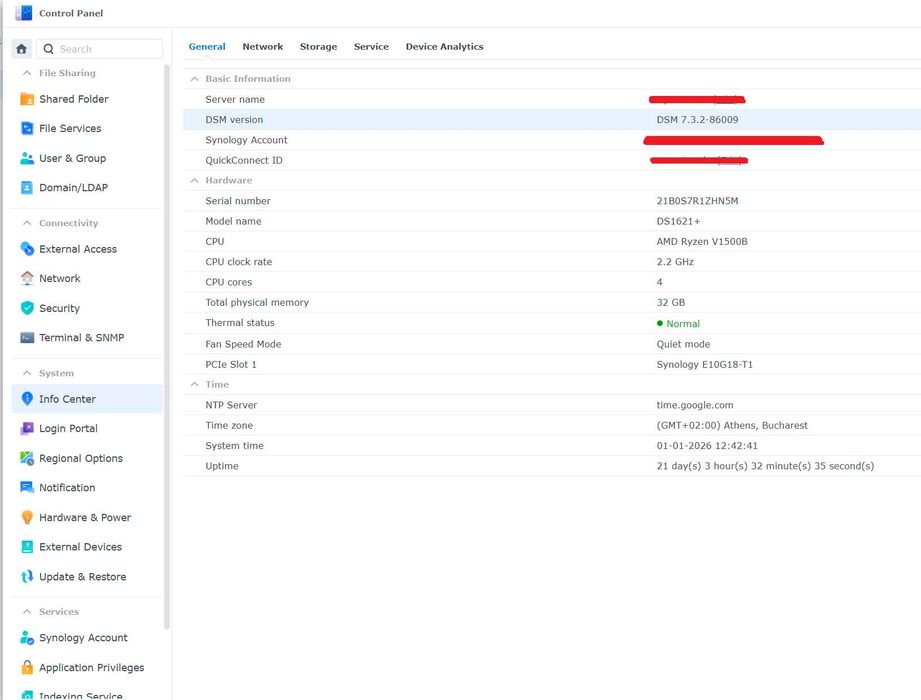921x700 pixels.
Task: Collapse the Hardware group
Action: coord(194,180)
